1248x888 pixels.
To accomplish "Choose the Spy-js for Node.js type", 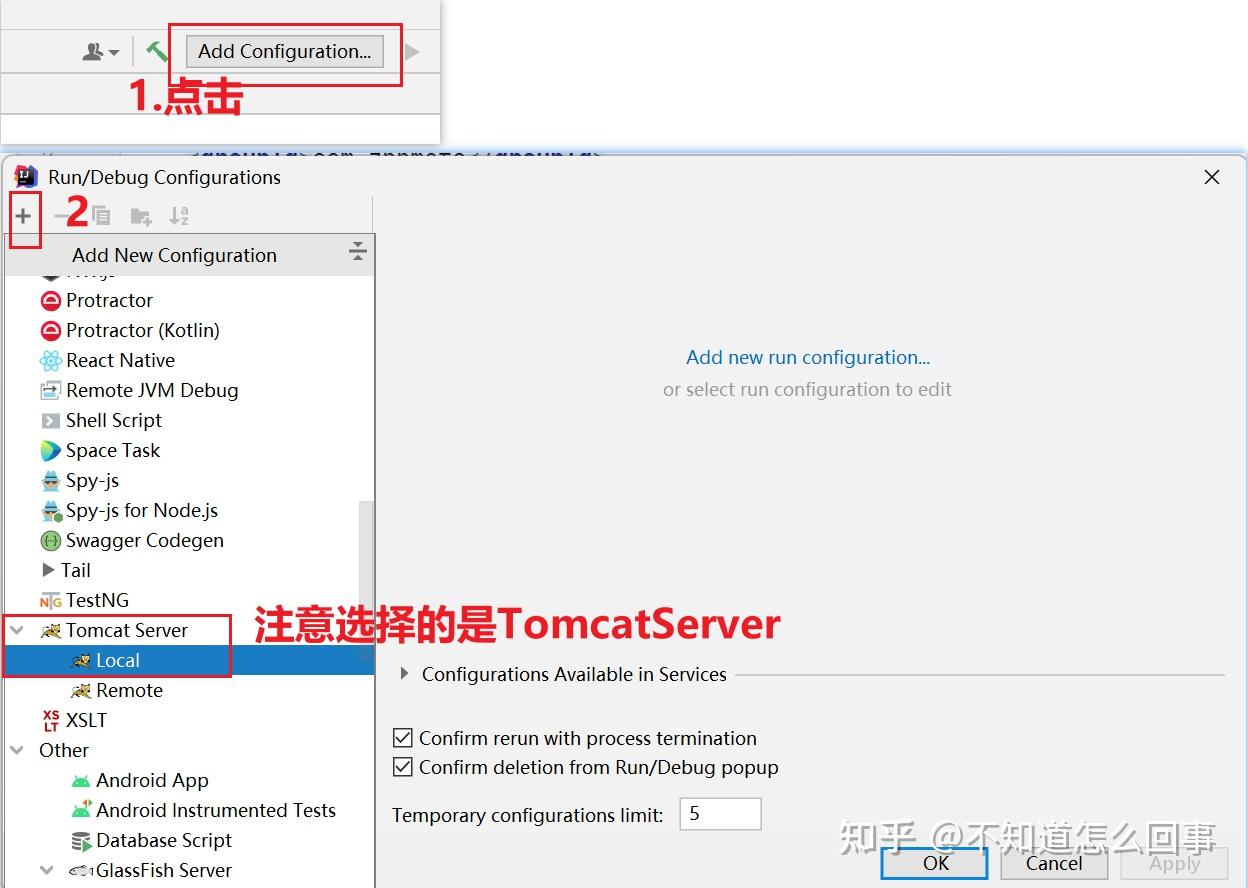I will tap(142, 510).
